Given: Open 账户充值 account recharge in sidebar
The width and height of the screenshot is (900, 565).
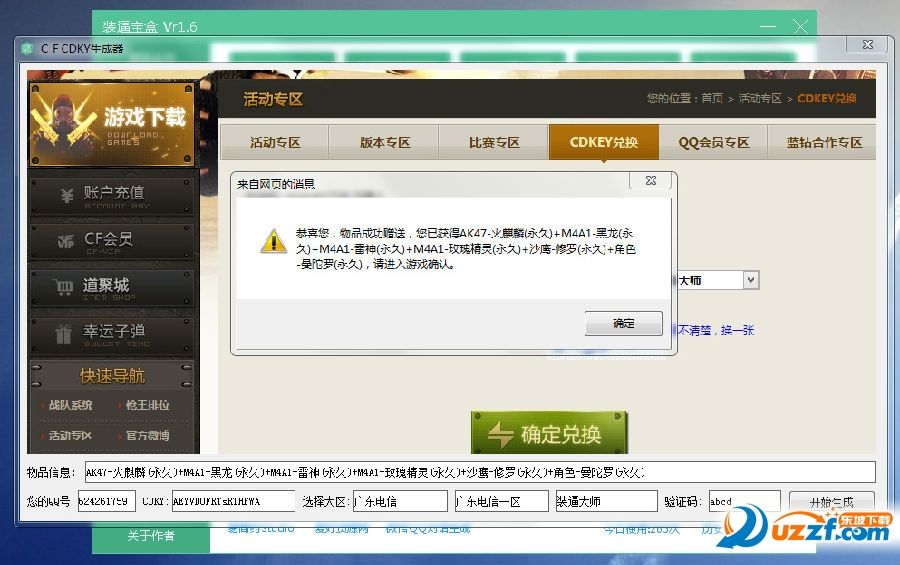Looking at the screenshot, I should (x=112, y=196).
